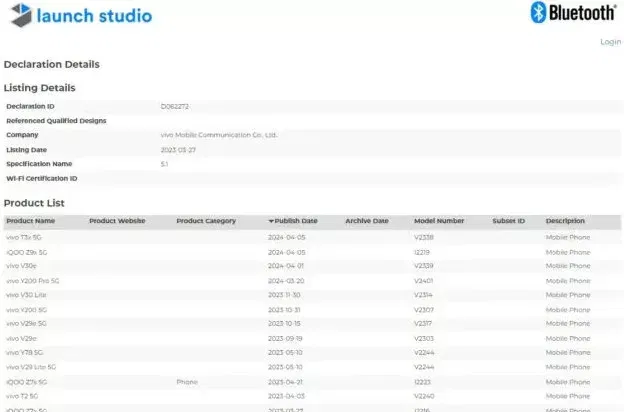The height and width of the screenshot is (412, 624).
Task: Click the Phone category in iQOO Z7s row
Action: (187, 382)
